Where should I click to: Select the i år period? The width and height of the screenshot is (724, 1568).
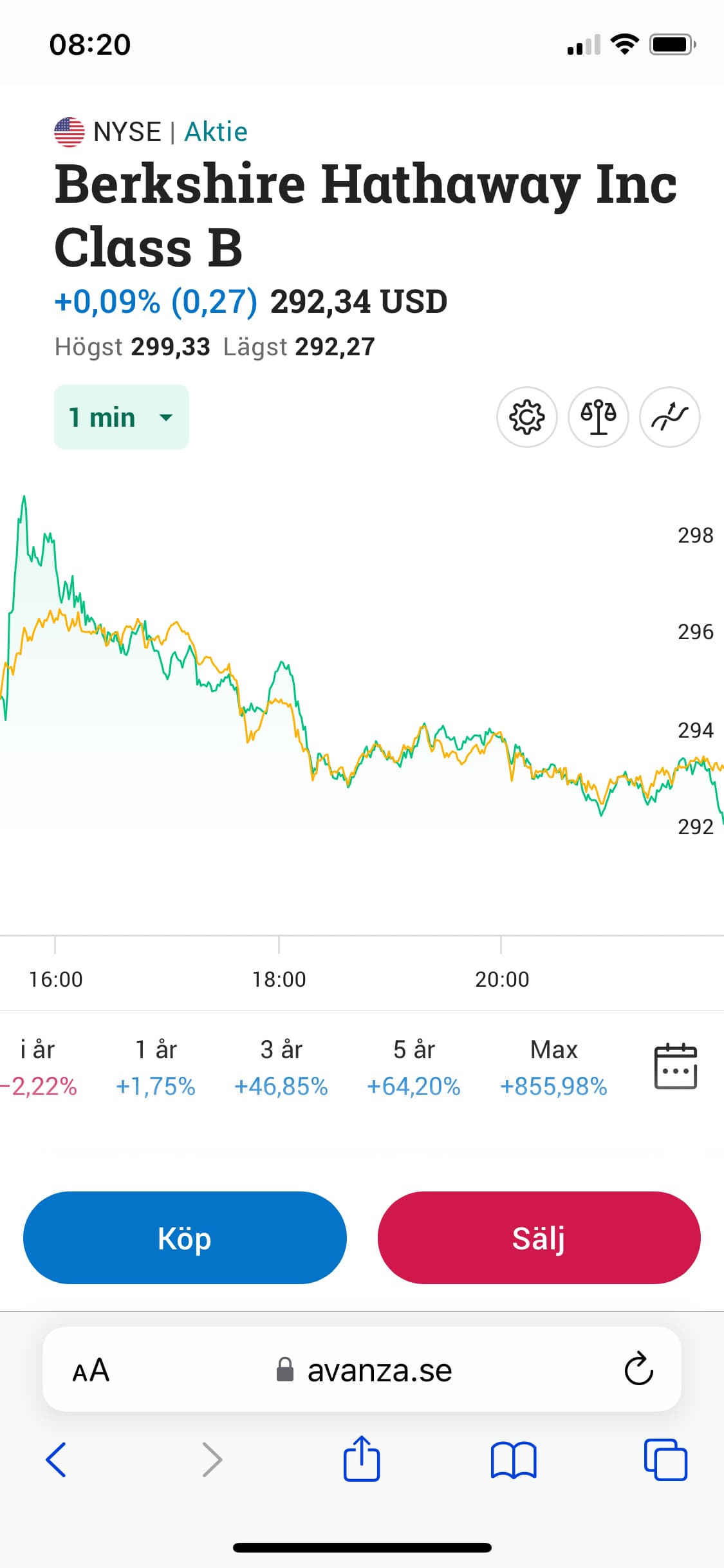pos(38,1067)
